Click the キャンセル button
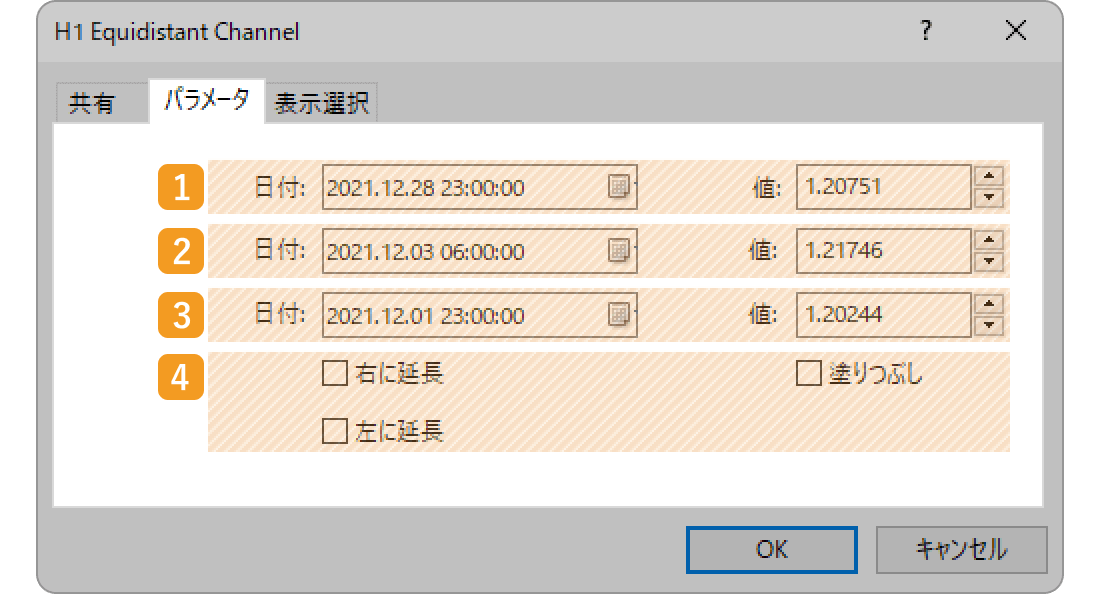1100x594 pixels. pos(962,549)
